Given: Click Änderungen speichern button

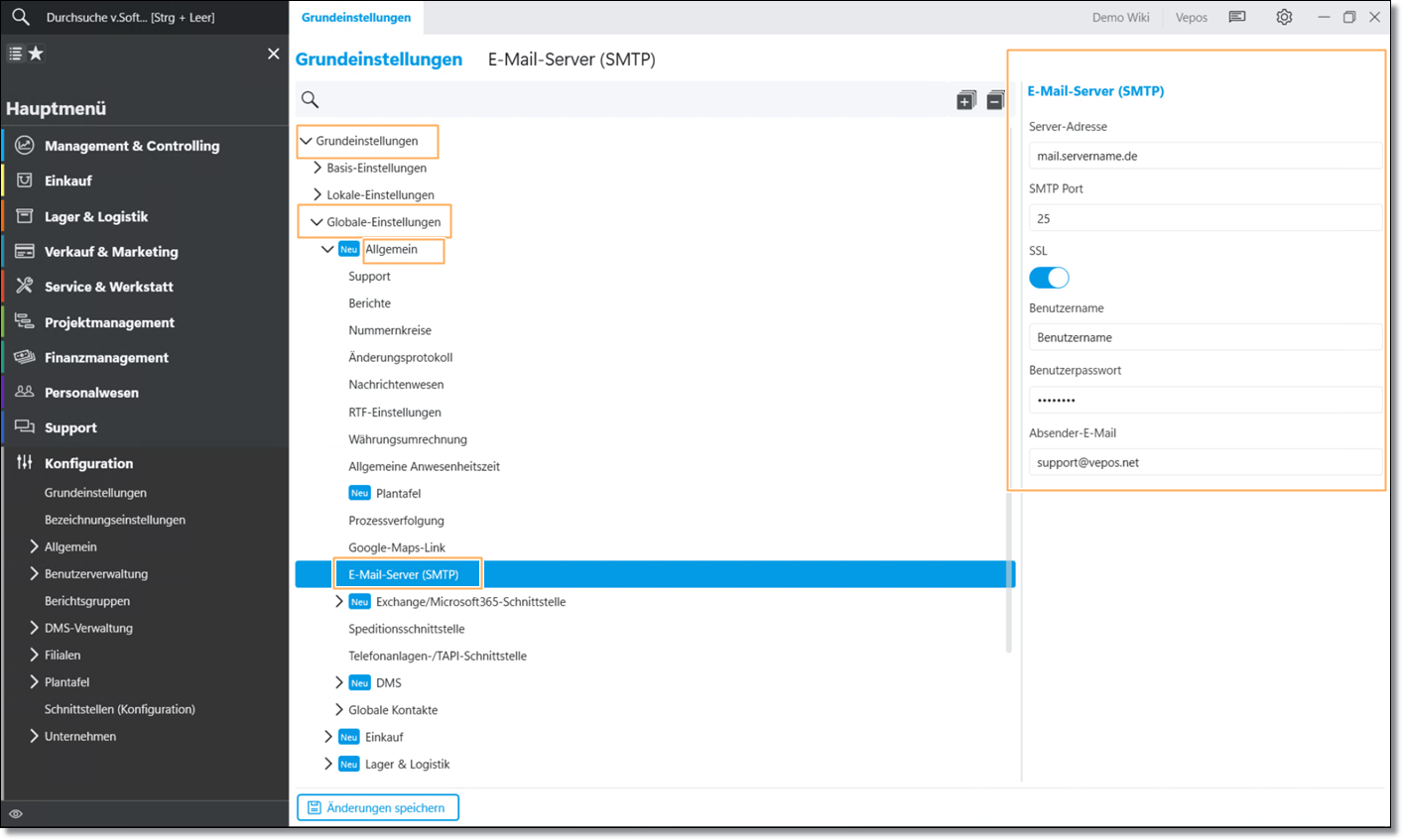Looking at the screenshot, I should tap(378, 807).
